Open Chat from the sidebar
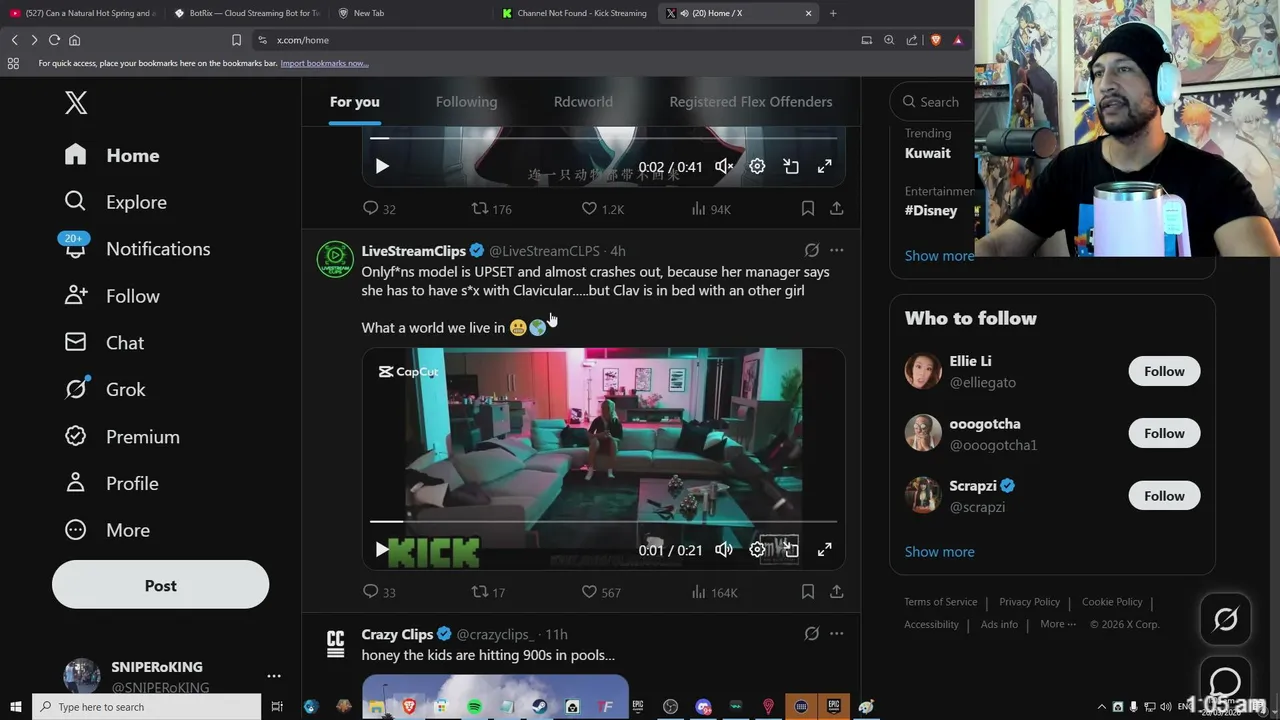This screenshot has width=1280, height=720. [104, 343]
